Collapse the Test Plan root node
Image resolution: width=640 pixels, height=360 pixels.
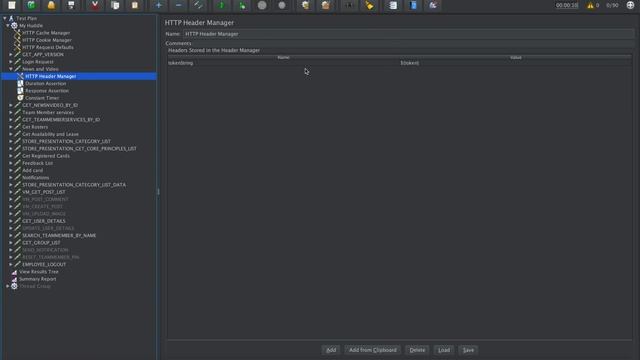[4, 18]
